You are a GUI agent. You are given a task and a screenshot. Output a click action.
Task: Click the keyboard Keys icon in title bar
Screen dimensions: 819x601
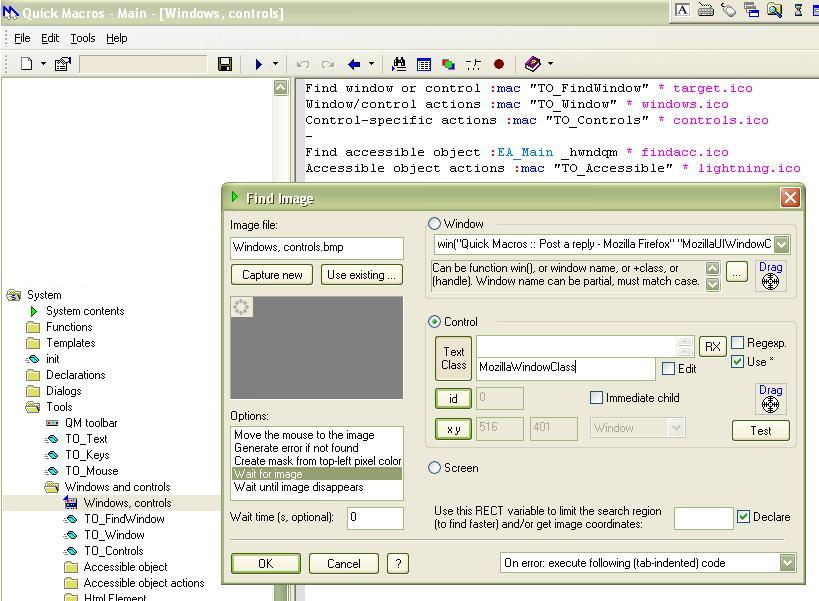click(x=705, y=10)
